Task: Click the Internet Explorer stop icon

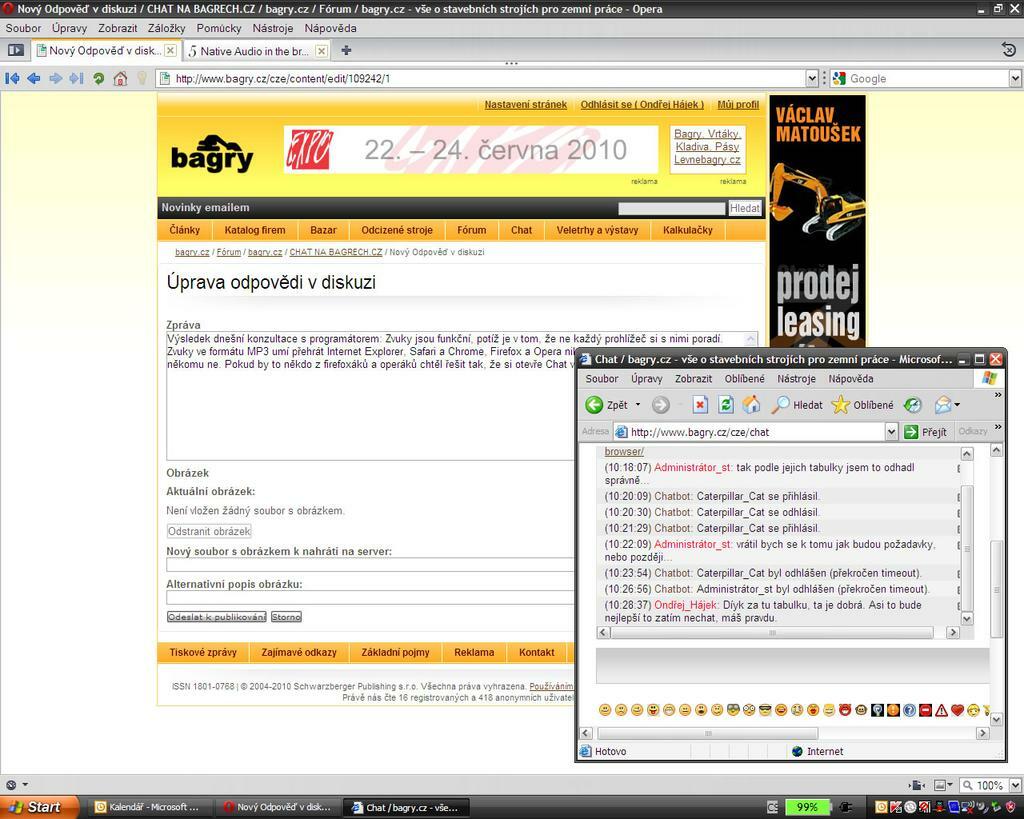Action: [700, 405]
